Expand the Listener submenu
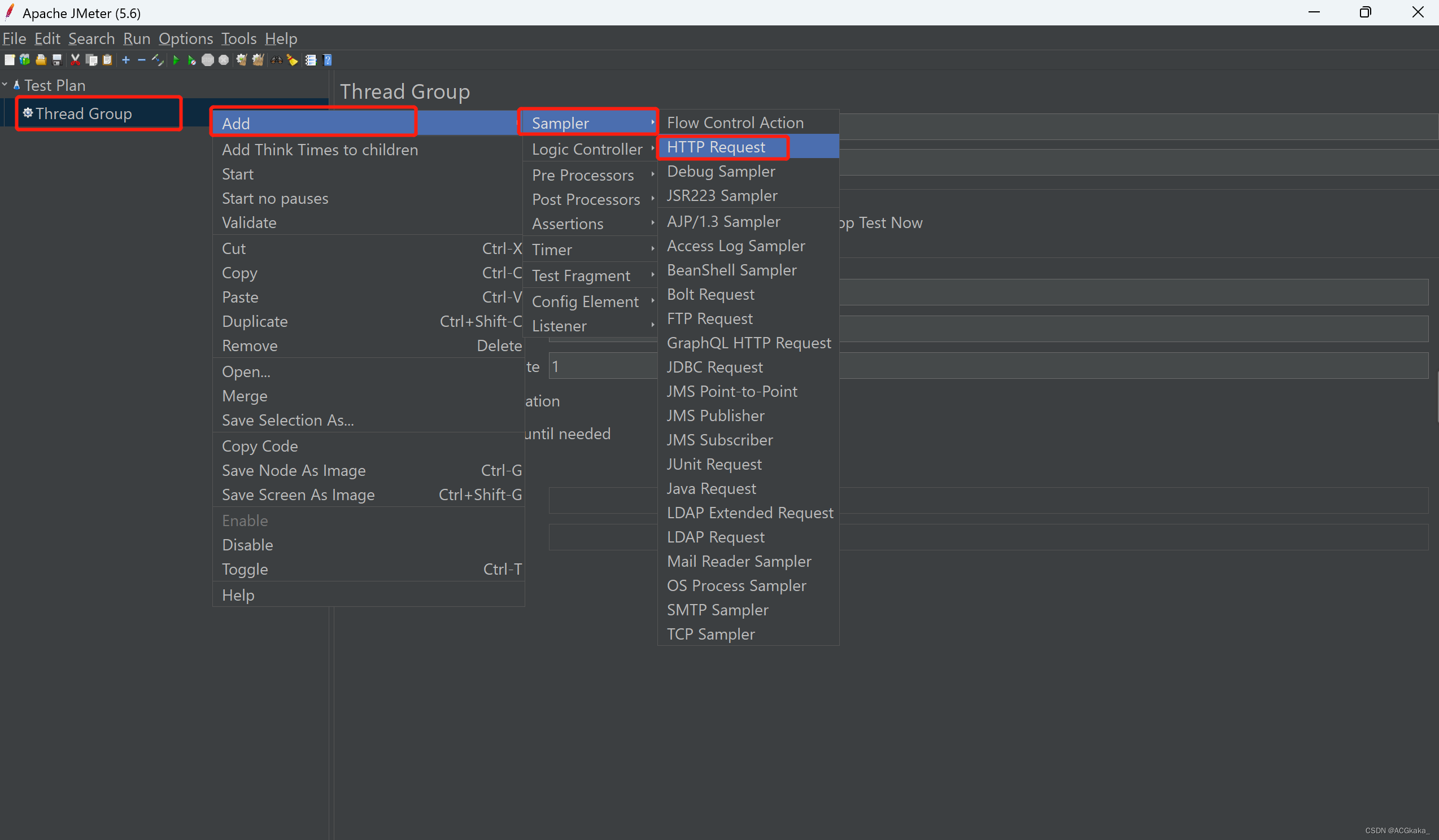The height and width of the screenshot is (840, 1439). tap(590, 326)
